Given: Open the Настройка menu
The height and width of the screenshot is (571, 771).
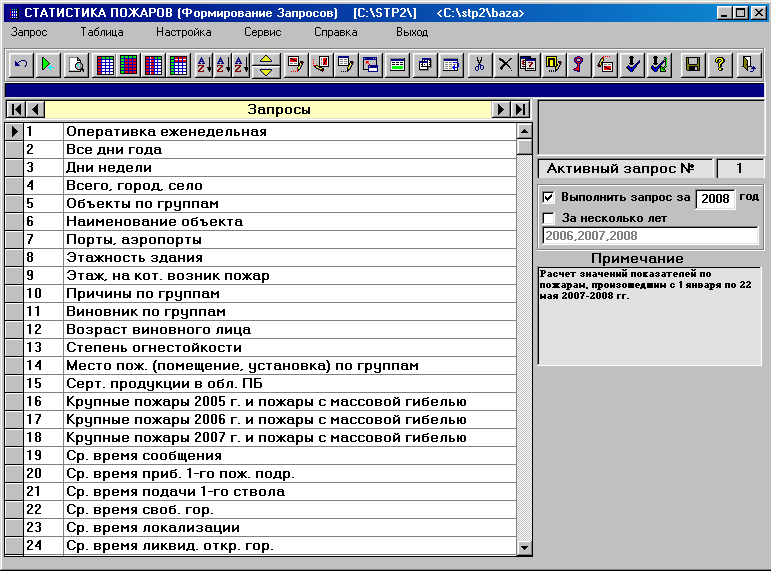Looking at the screenshot, I should [x=183, y=32].
